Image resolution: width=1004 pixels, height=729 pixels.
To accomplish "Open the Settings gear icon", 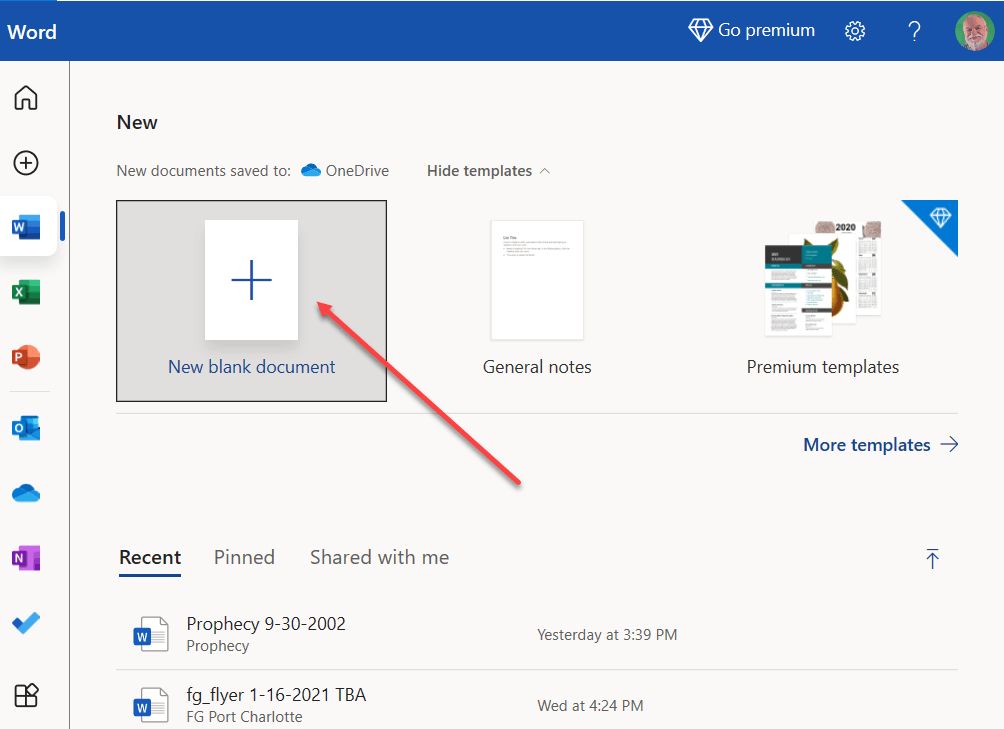I will pyautogui.click(x=855, y=31).
